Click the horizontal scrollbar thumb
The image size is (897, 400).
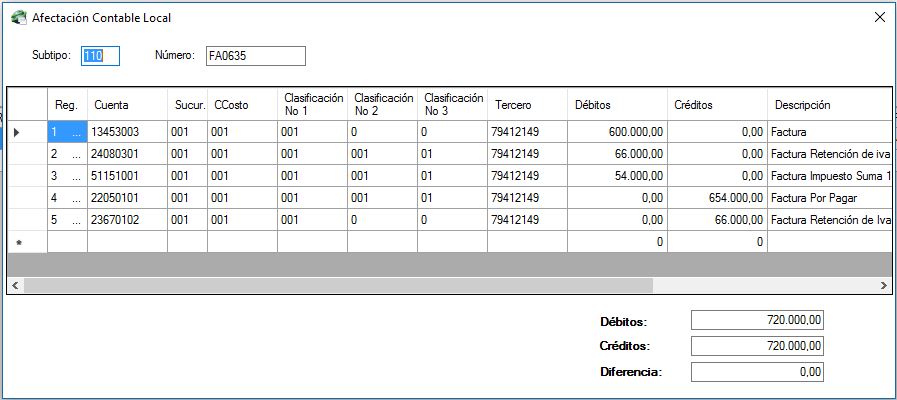pos(338,285)
